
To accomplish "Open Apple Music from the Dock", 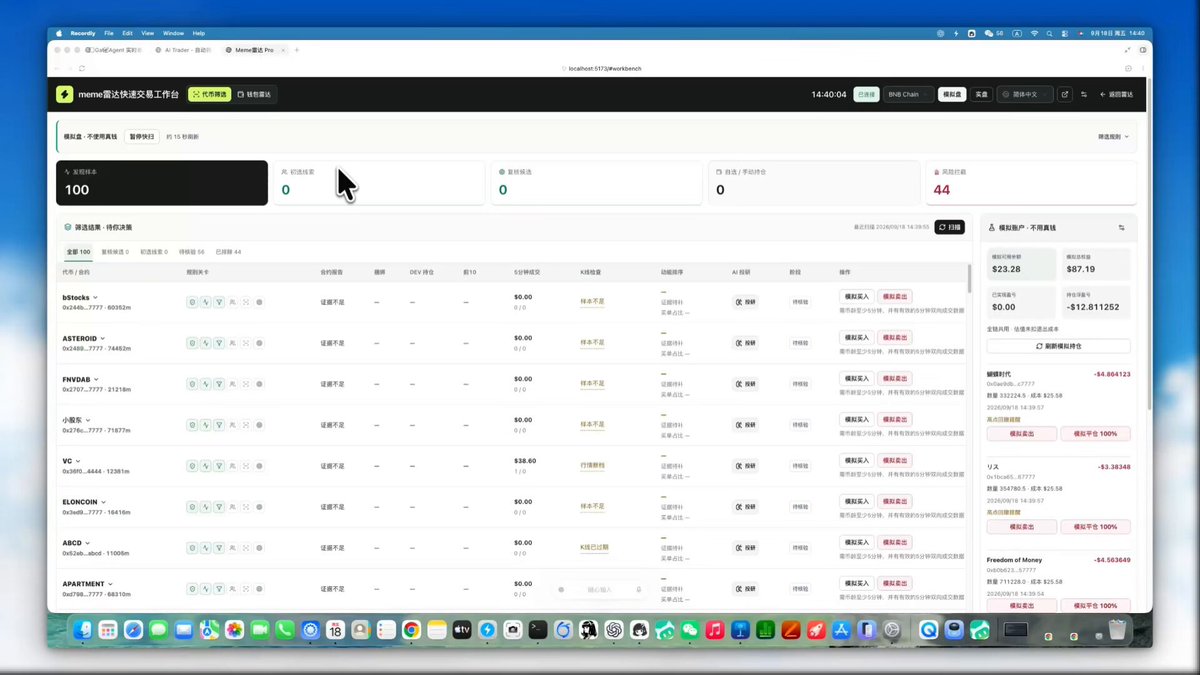I will point(714,630).
